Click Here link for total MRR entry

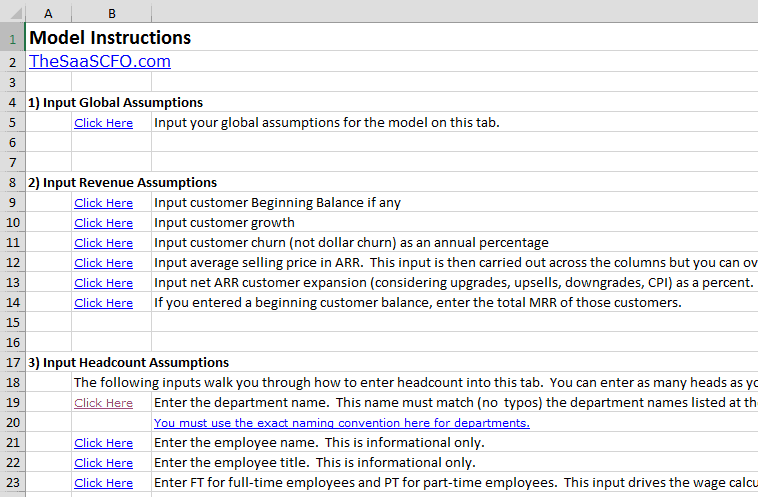pyautogui.click(x=103, y=303)
